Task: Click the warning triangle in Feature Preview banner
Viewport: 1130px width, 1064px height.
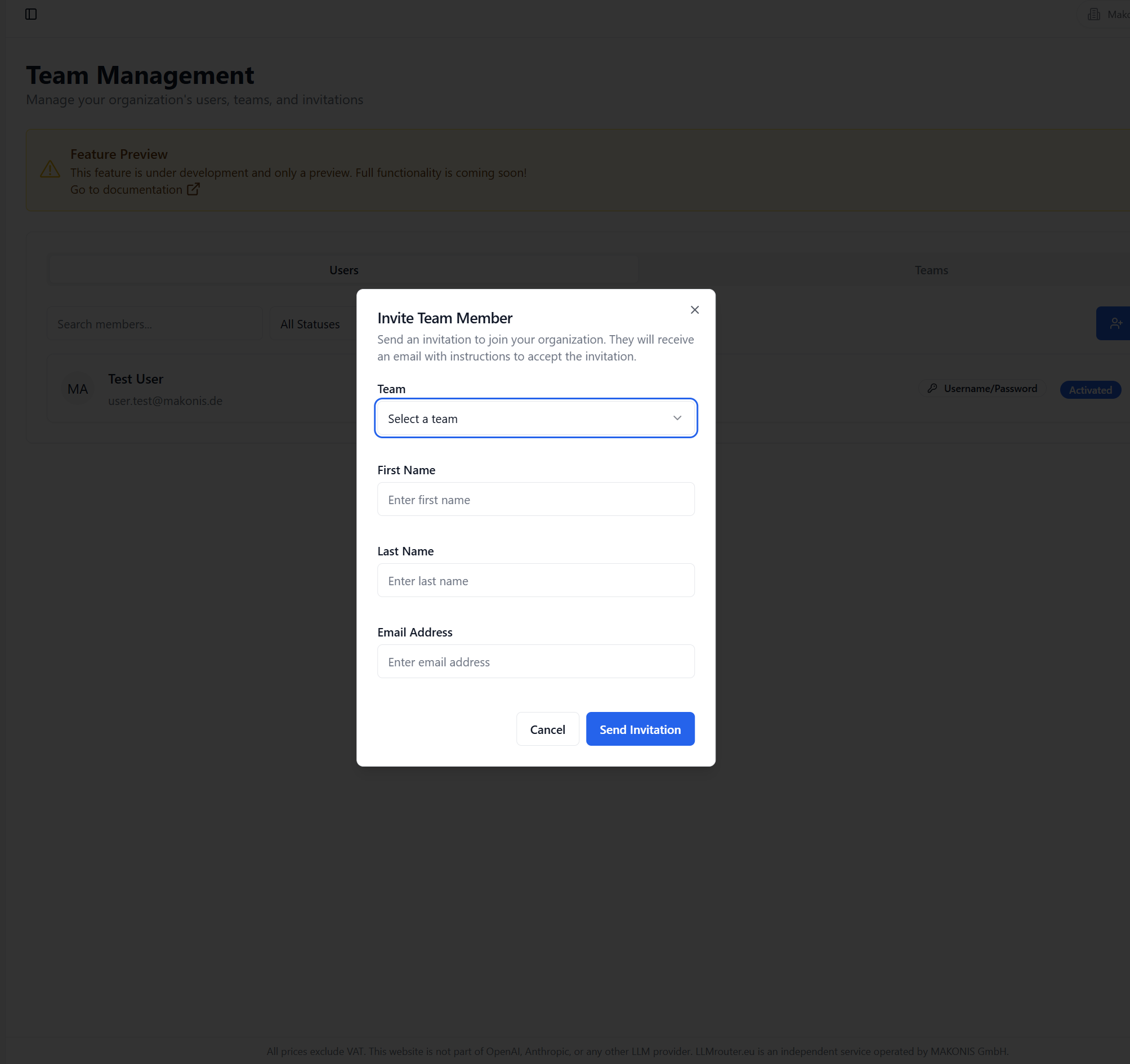Action: tap(50, 169)
